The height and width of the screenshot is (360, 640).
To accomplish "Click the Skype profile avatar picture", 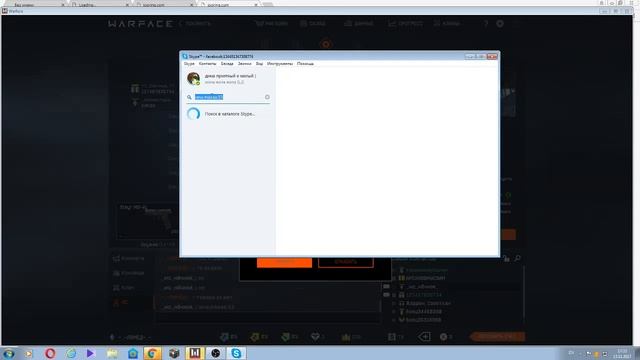I will pyautogui.click(x=193, y=78).
